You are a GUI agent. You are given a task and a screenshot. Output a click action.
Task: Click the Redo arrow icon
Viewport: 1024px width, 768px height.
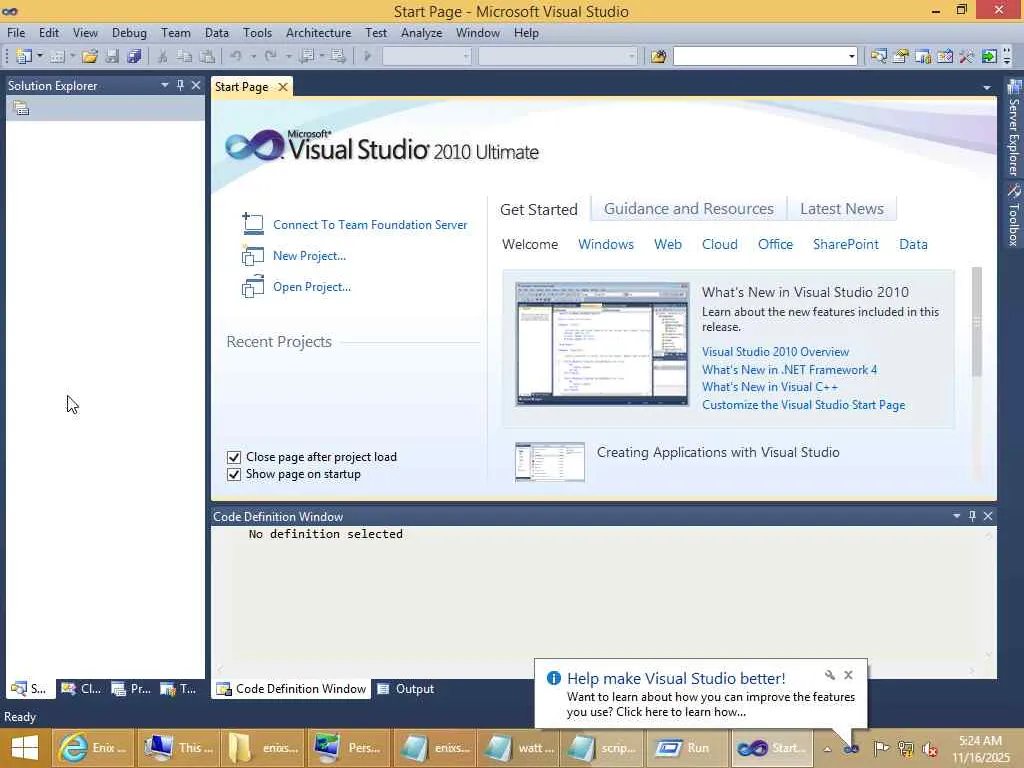click(x=271, y=57)
